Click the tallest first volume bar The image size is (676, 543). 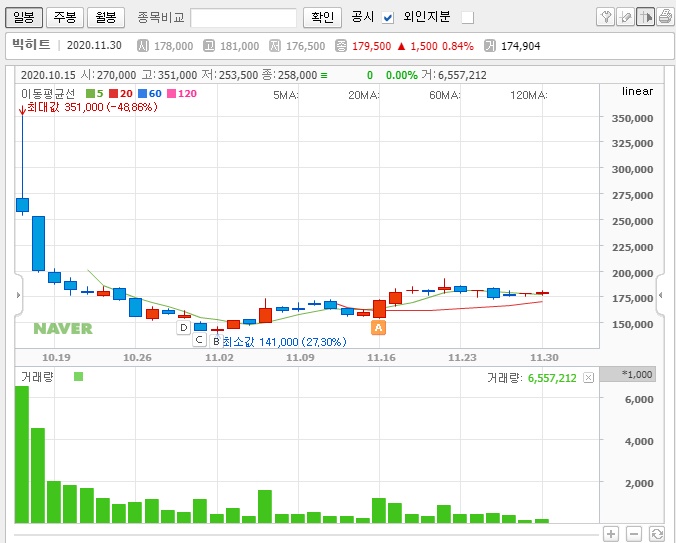(22, 455)
